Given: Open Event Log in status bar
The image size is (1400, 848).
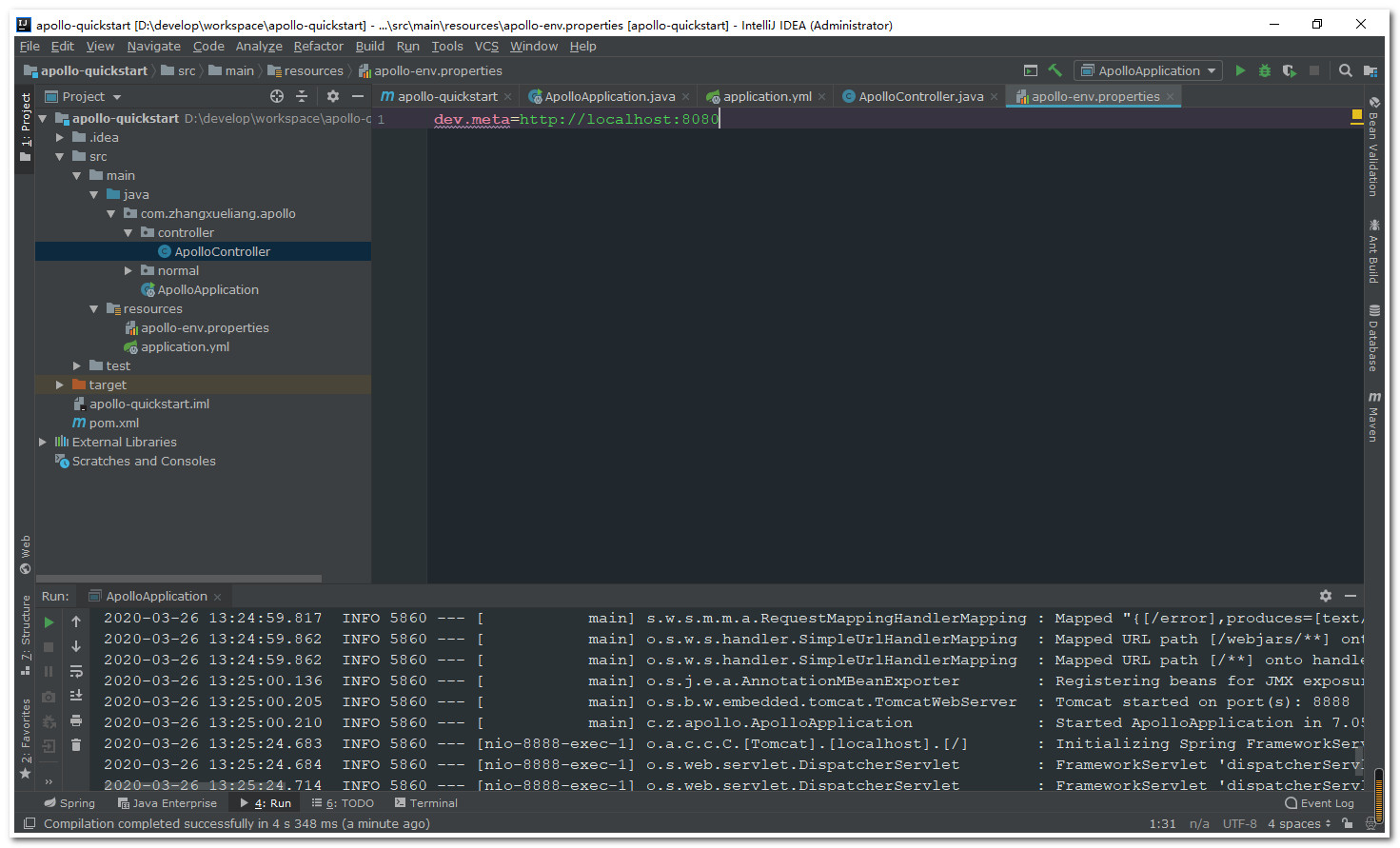Looking at the screenshot, I should (x=1319, y=803).
